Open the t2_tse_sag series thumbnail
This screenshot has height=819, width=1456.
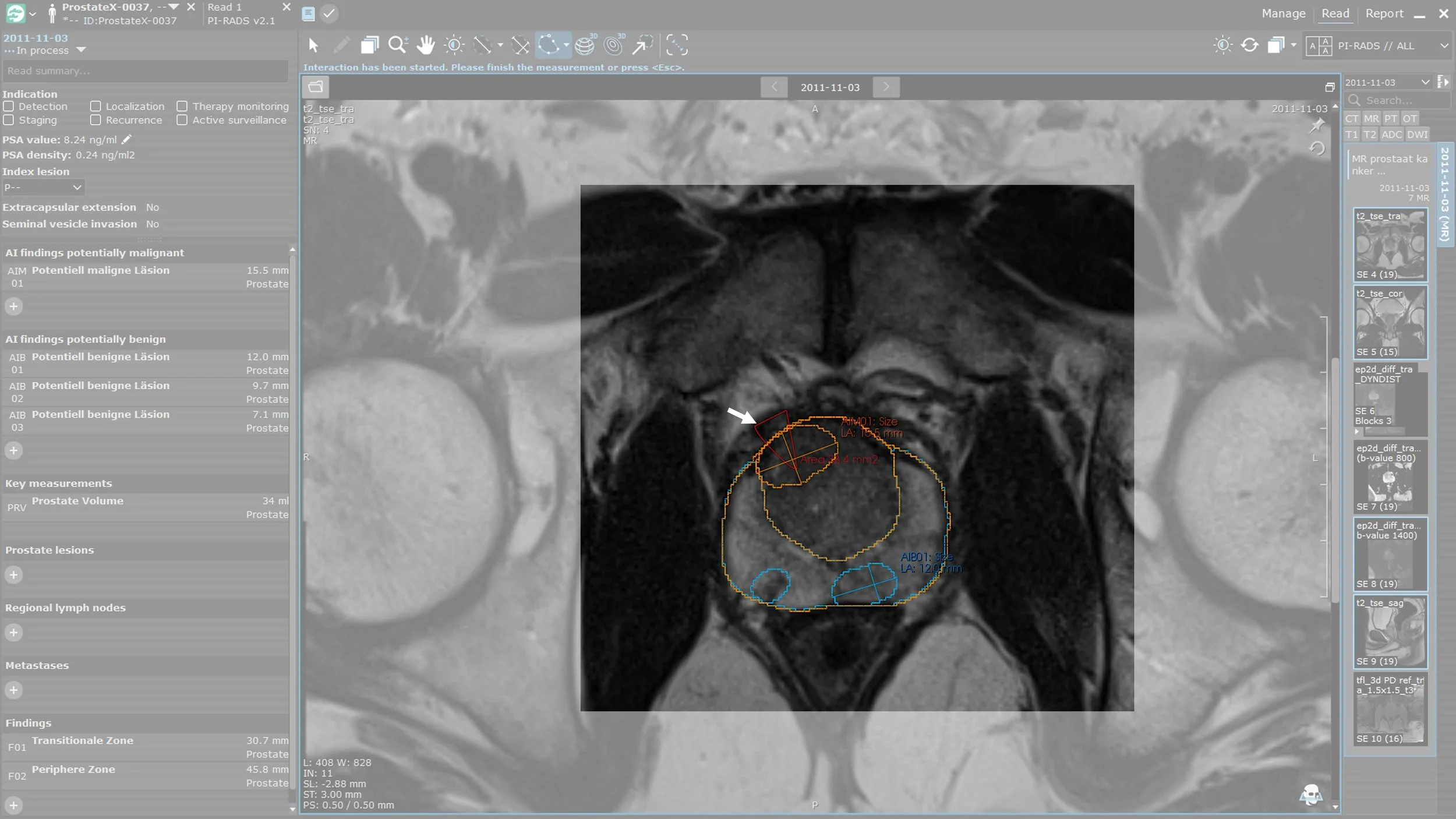click(x=1390, y=632)
